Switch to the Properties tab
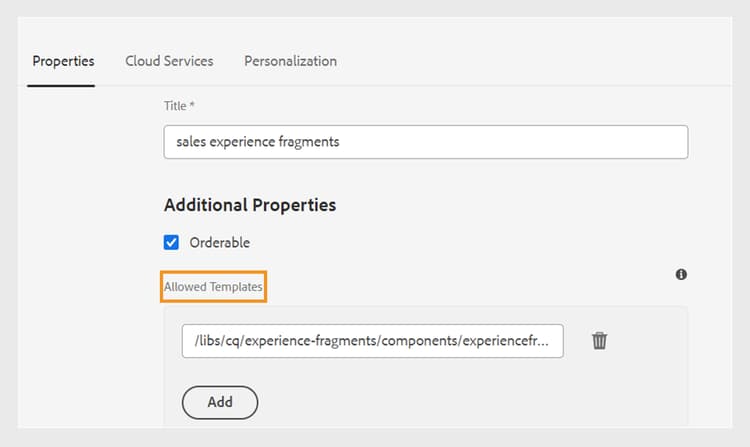This screenshot has width=750, height=447. (63, 61)
